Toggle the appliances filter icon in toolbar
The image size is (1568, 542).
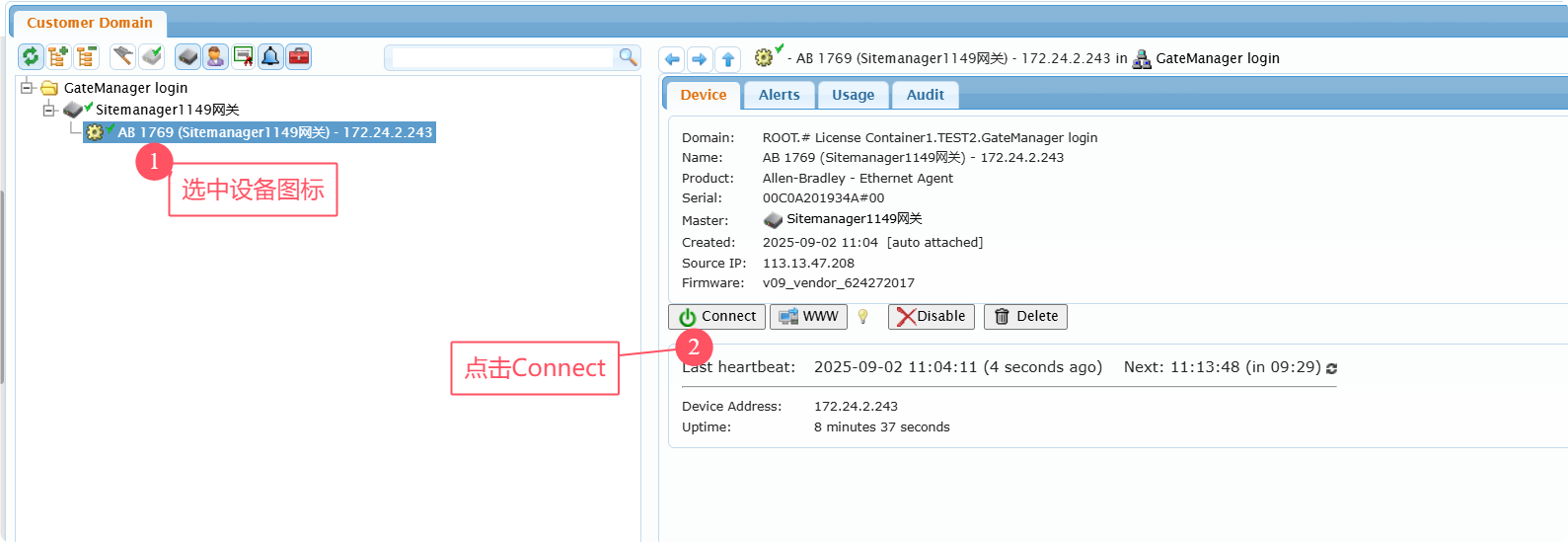click(187, 57)
